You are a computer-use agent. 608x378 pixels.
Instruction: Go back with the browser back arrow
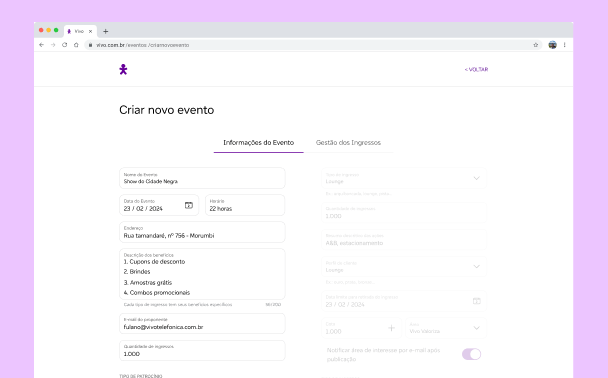click(41, 45)
